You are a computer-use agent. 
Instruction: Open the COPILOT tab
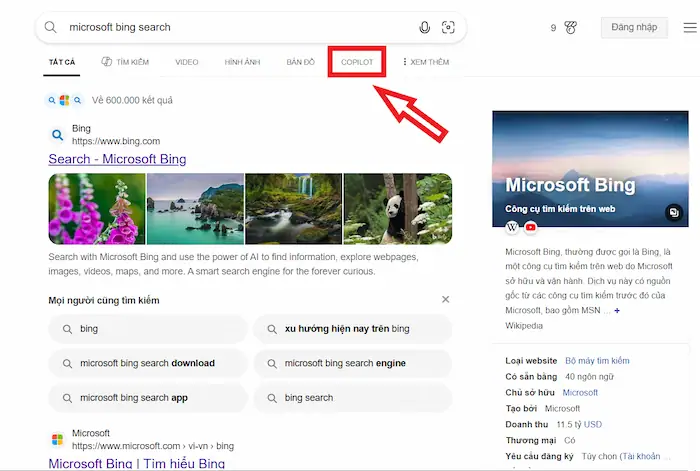pyautogui.click(x=357, y=62)
